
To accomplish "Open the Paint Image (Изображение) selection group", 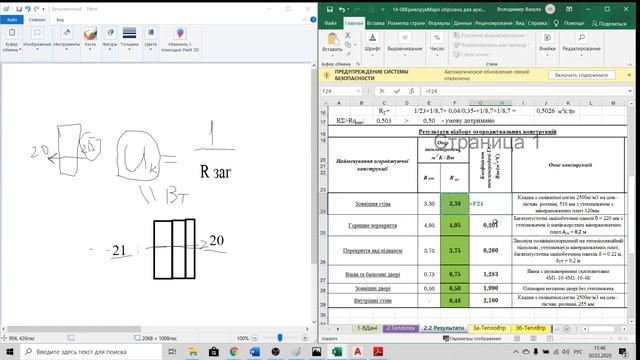I will click(x=37, y=40).
